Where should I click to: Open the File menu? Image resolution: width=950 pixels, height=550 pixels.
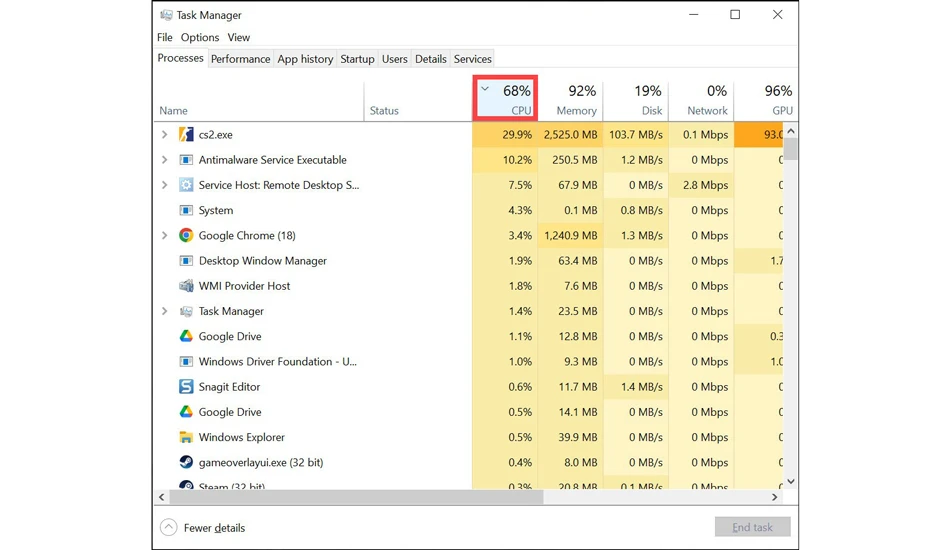pos(164,37)
